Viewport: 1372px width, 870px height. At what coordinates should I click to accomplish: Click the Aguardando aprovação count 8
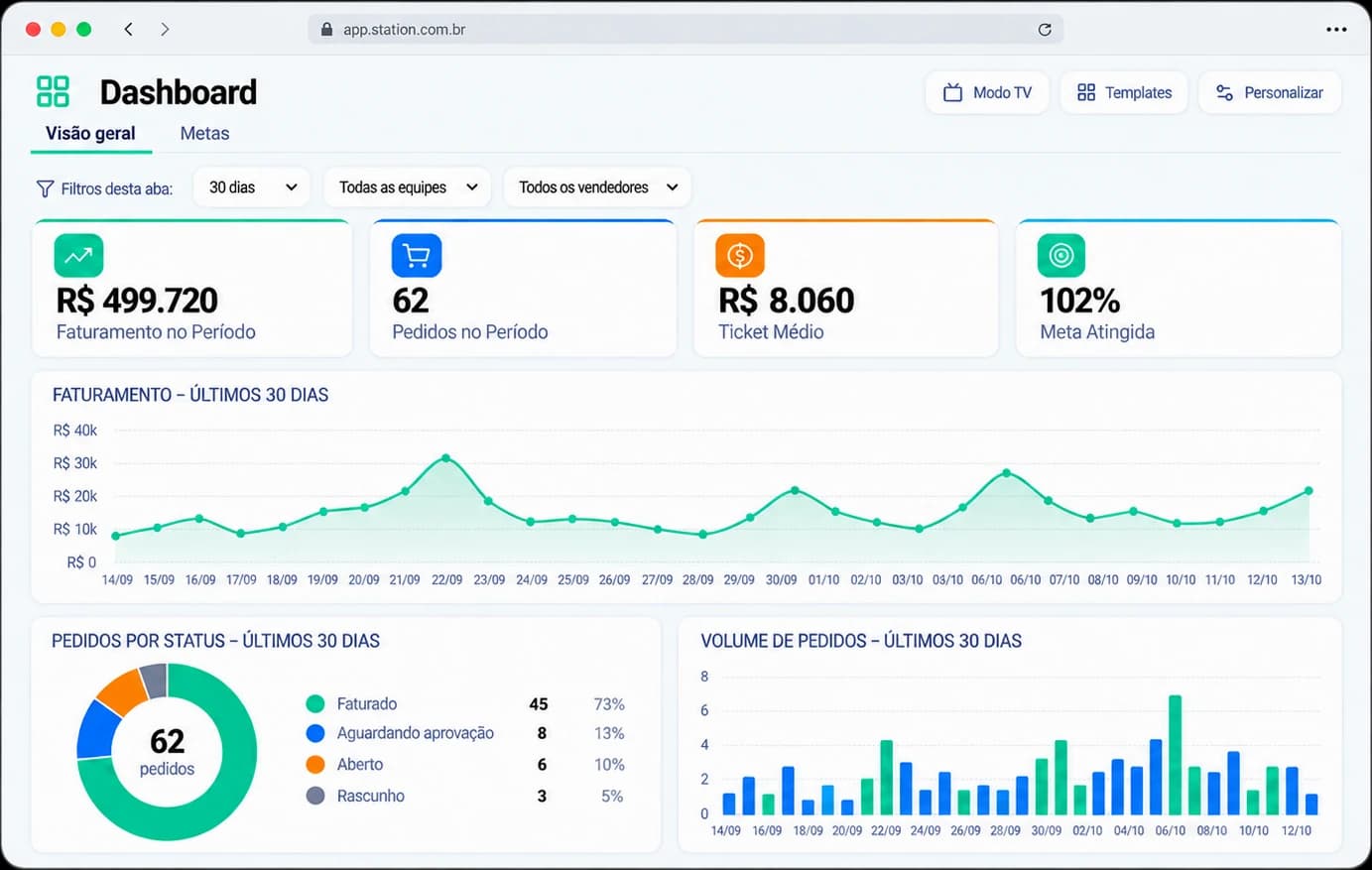tap(542, 733)
